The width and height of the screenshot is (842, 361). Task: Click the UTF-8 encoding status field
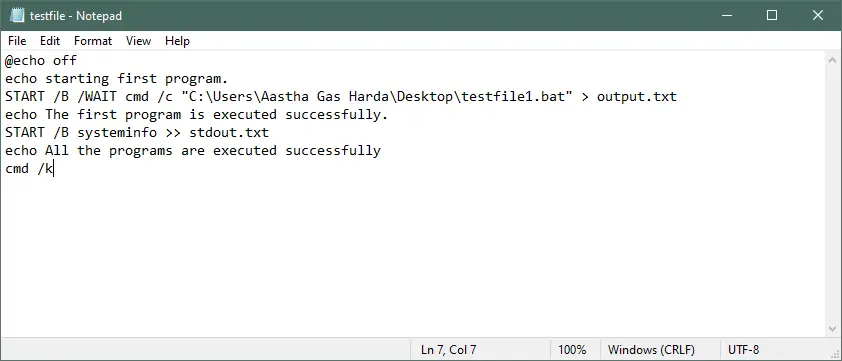coord(744,350)
